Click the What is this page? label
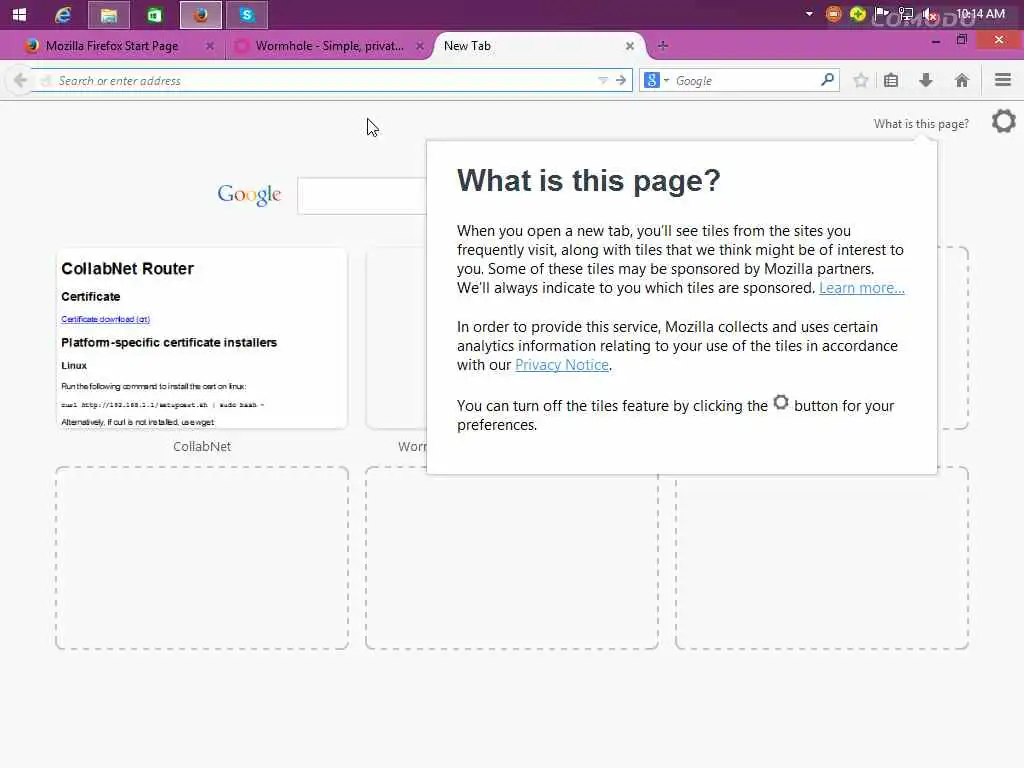 click(x=921, y=124)
